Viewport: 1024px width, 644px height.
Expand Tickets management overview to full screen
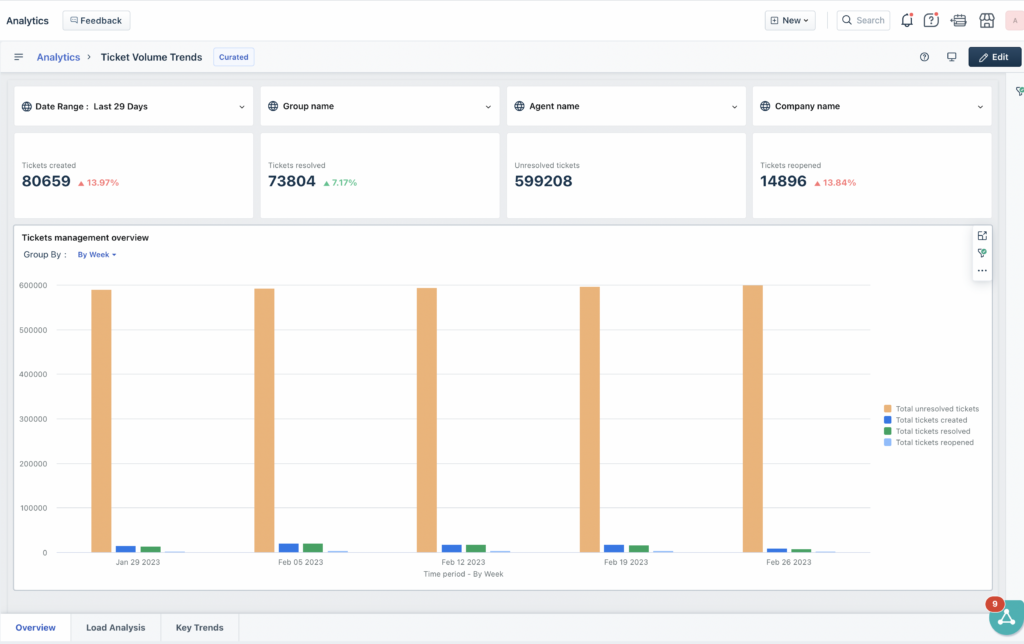point(982,236)
